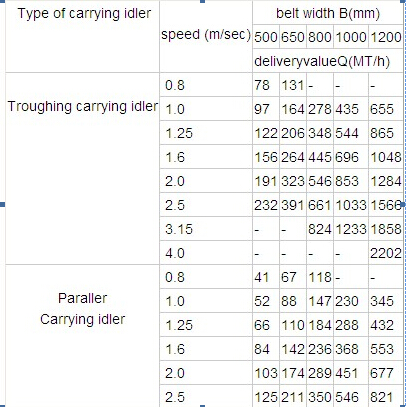Select the 4.0 speed cell
This screenshot has height=407, width=406.
tap(206, 253)
